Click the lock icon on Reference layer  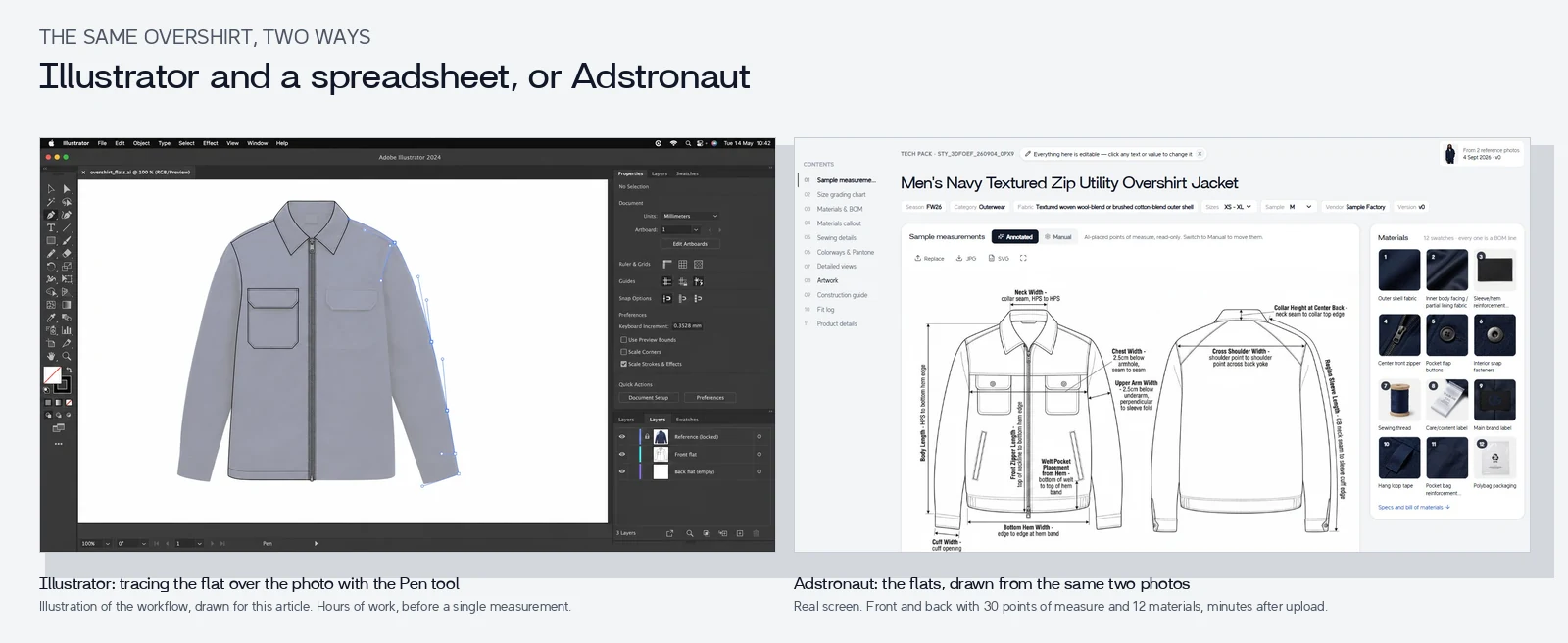[647, 436]
